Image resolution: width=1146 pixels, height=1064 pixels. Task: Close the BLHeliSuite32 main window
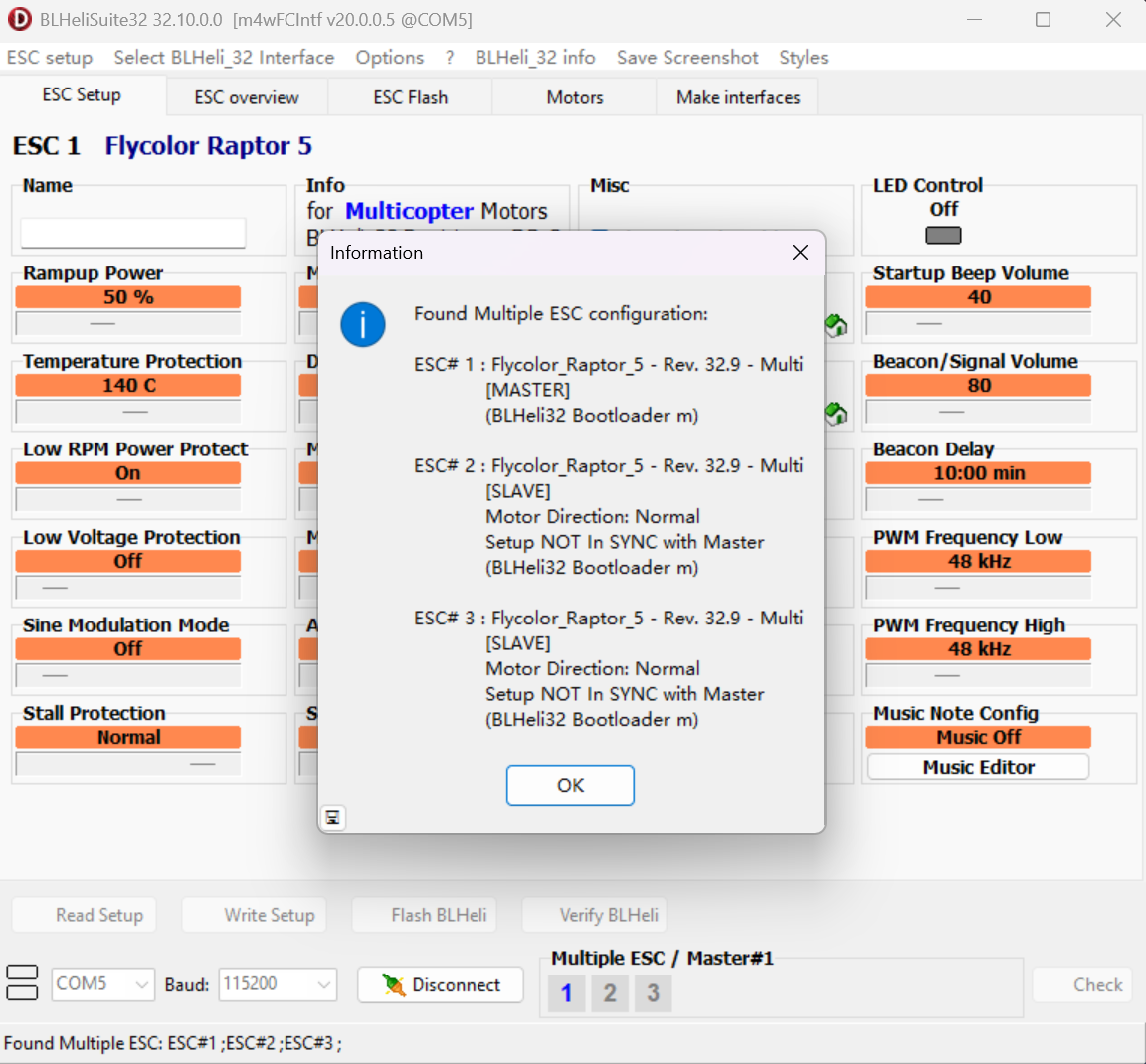(1113, 20)
